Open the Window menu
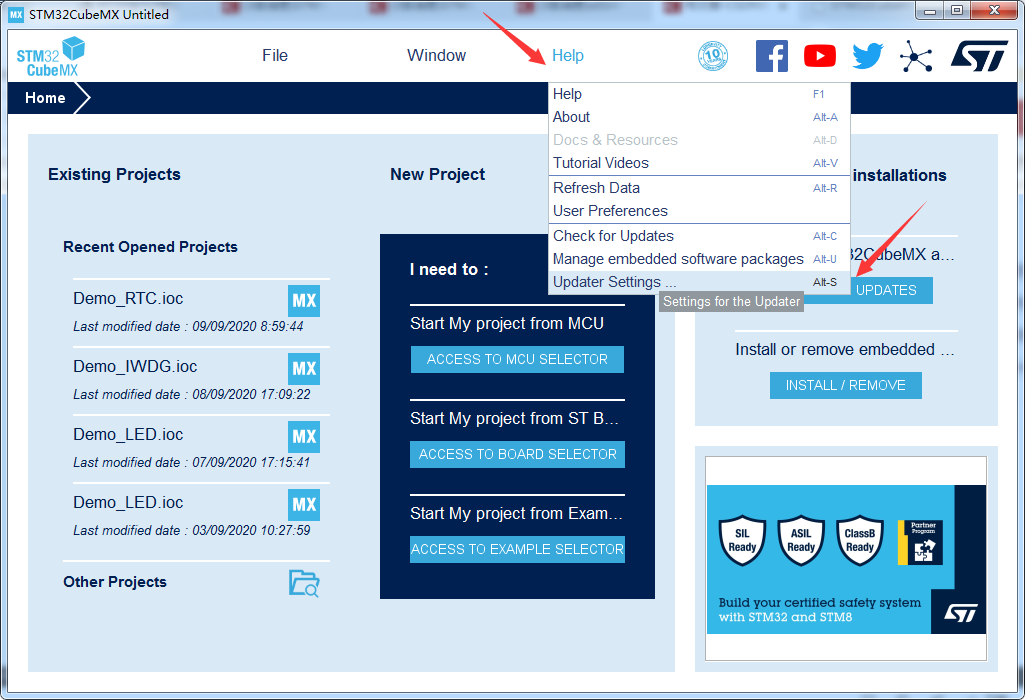Screen dimensions: 1025x700 coord(436,56)
